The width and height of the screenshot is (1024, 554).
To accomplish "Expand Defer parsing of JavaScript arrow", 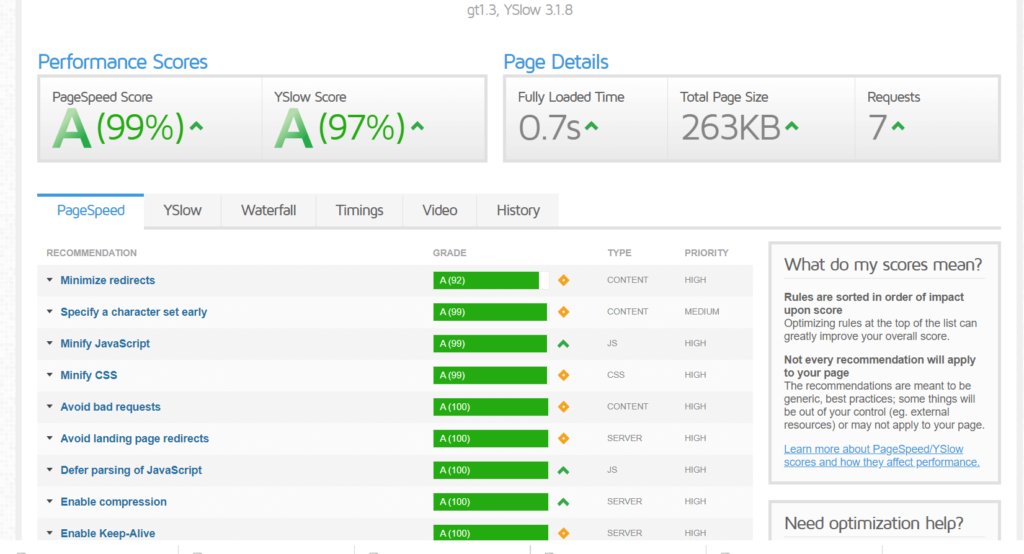I will point(50,470).
